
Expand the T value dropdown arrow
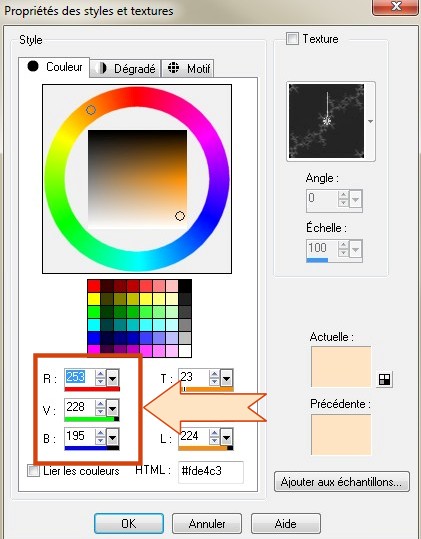[226, 378]
